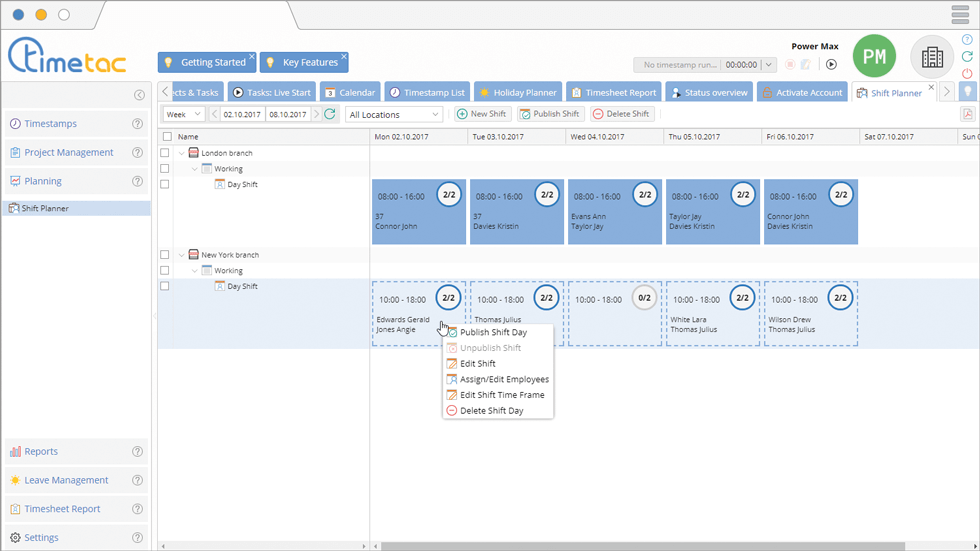Open help for Leave Management item
Viewport: 980px width, 551px height.
click(138, 480)
